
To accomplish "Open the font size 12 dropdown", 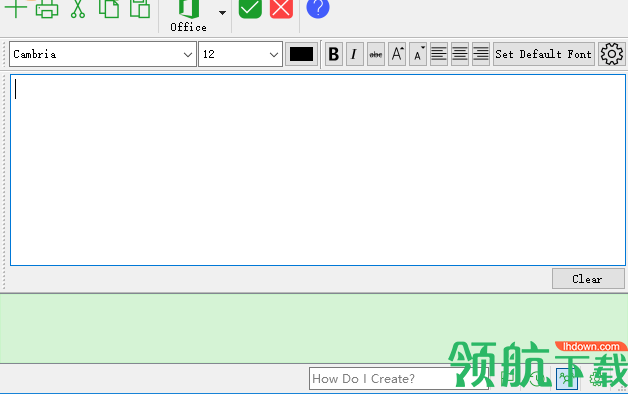I will (x=240, y=54).
